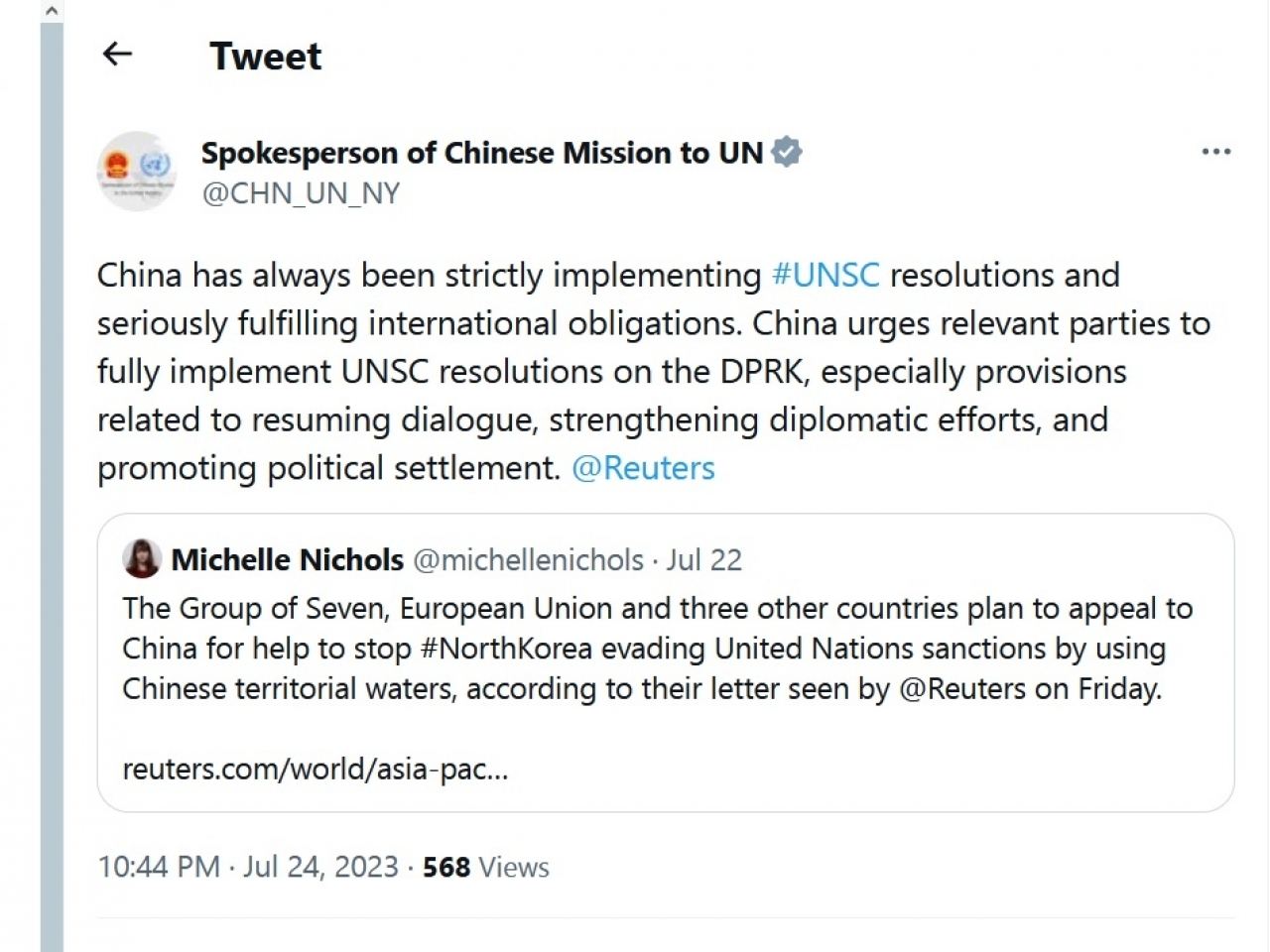This screenshot has height=952, width=1270.
Task: Open the reuters.com/world/asia-pac… link
Action: click(x=315, y=769)
